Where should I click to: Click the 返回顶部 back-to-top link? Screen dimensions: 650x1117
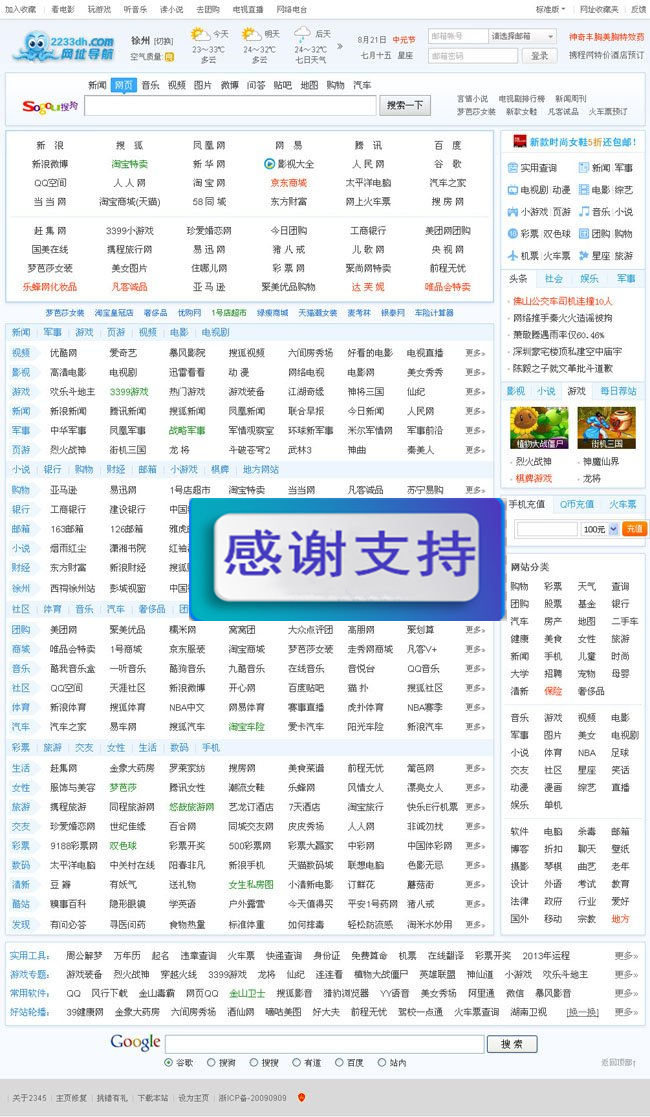[x=619, y=1062]
